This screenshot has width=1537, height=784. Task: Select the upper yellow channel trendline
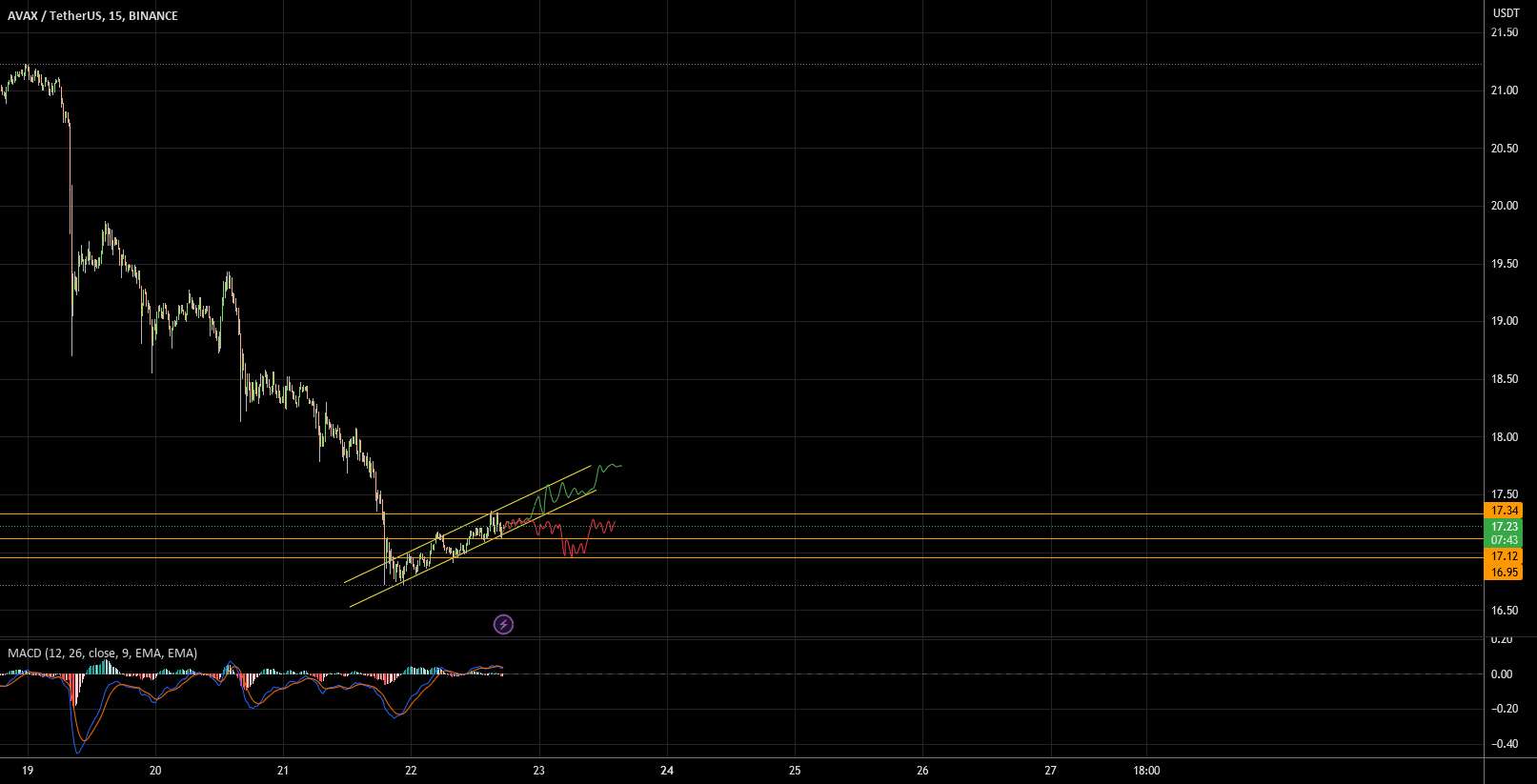coord(468,524)
